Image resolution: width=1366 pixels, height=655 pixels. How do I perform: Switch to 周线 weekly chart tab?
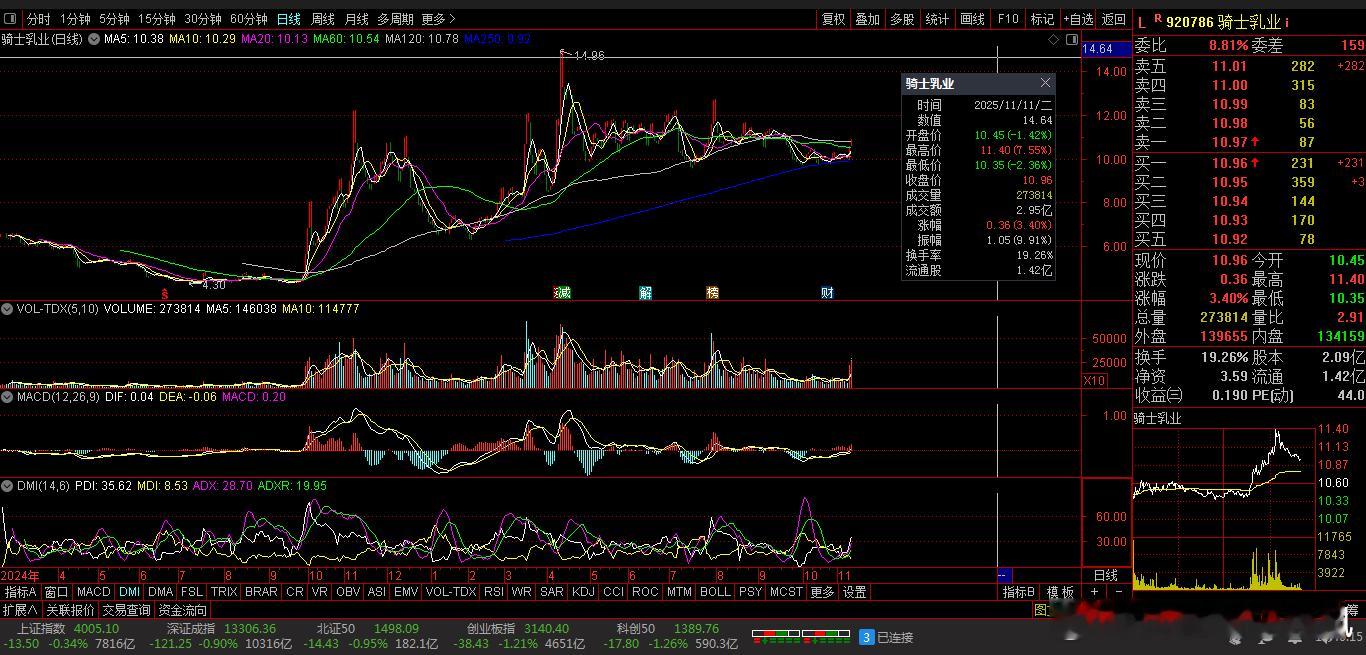(323, 19)
